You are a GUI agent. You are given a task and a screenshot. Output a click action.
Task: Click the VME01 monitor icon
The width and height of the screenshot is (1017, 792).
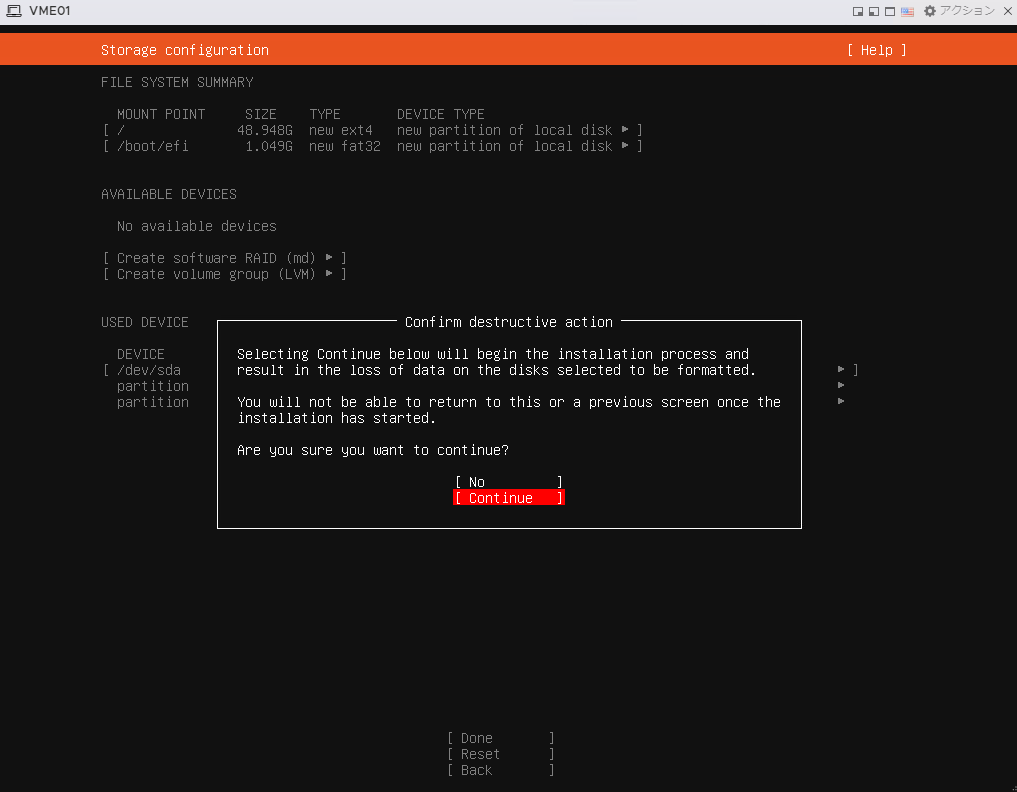click(x=14, y=11)
